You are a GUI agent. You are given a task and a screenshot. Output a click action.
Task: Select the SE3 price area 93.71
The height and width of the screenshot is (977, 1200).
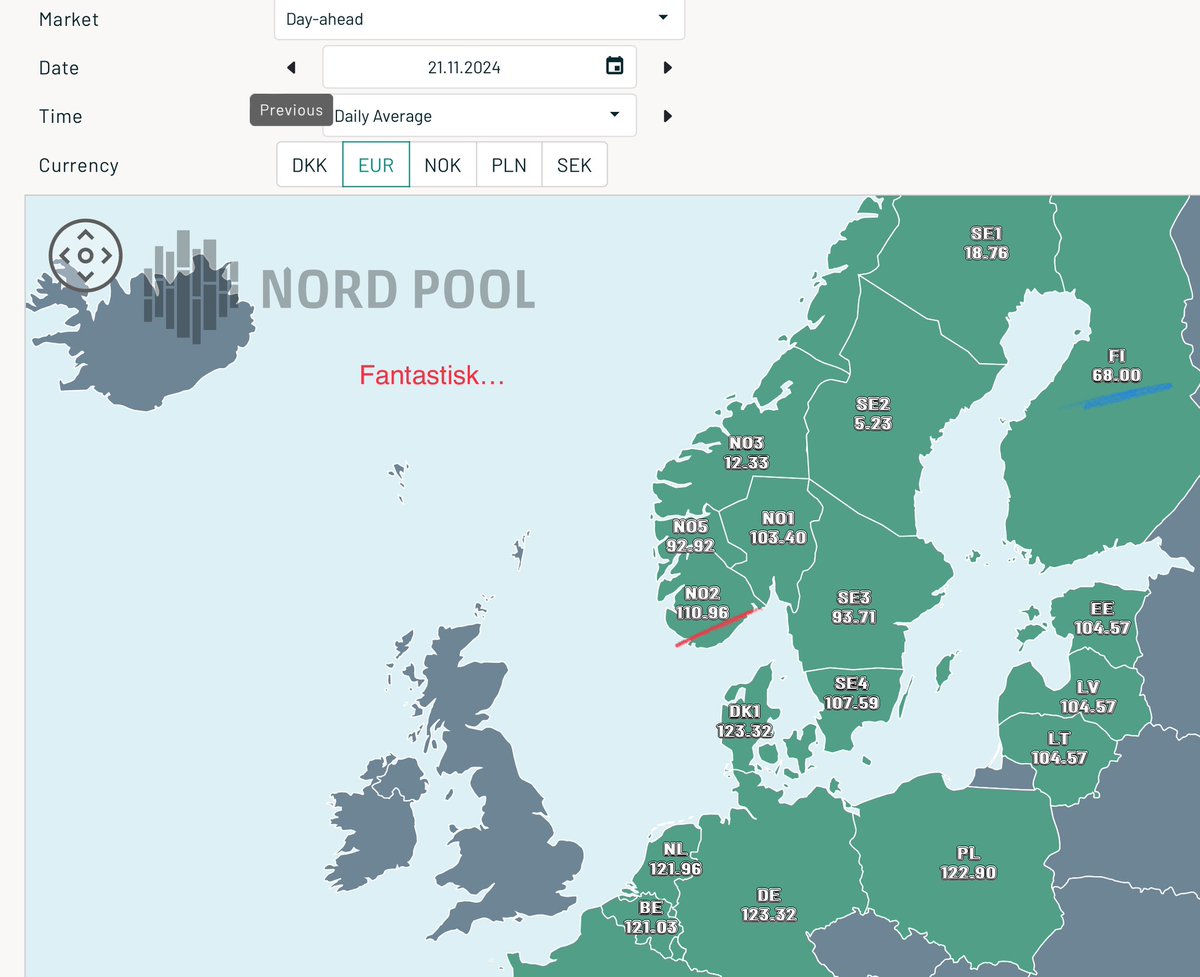click(x=854, y=607)
